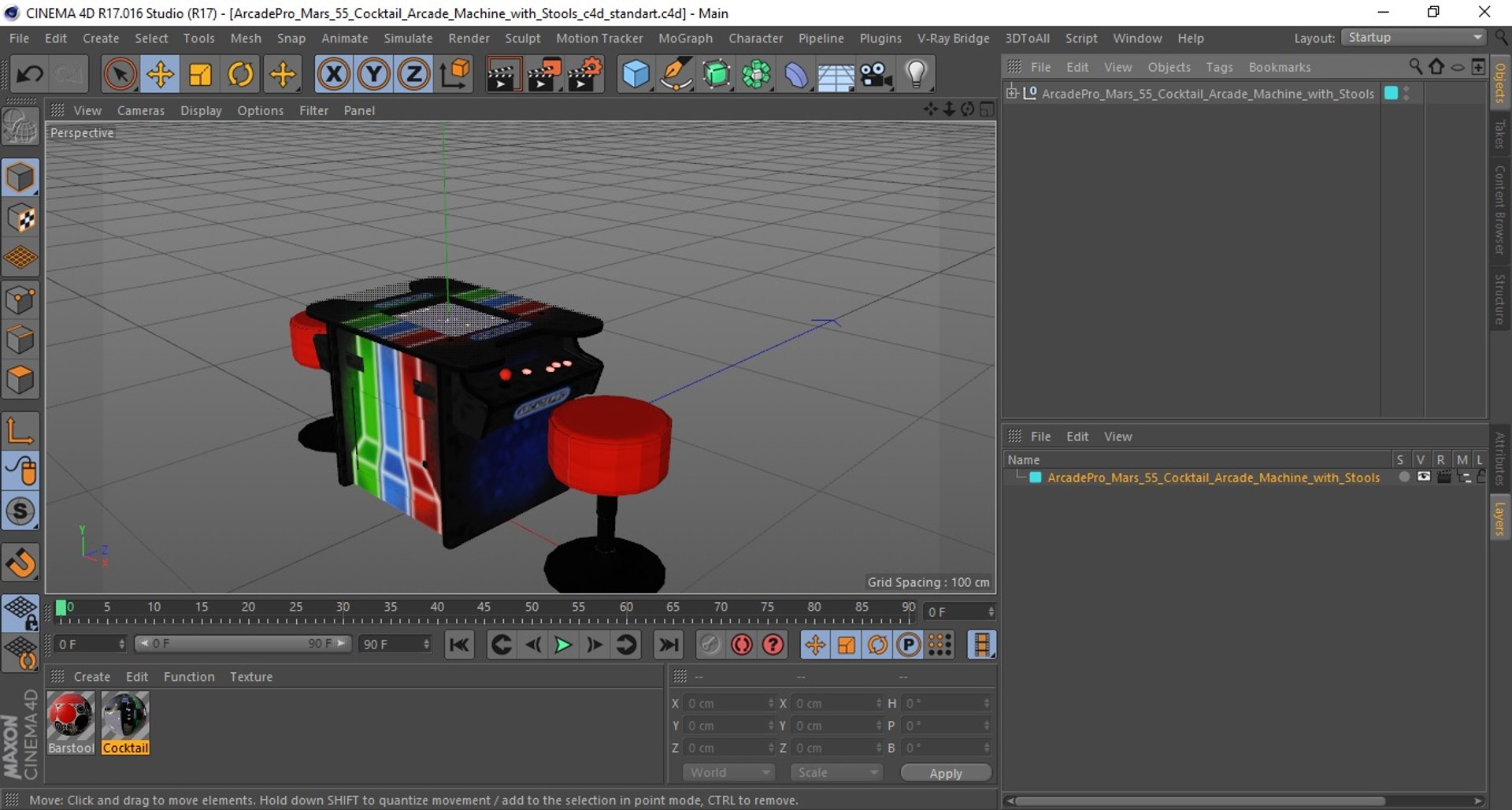Render the active view

[x=502, y=74]
